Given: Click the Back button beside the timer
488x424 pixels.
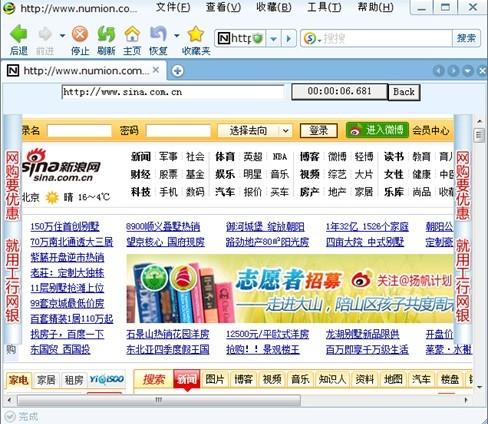Looking at the screenshot, I should tap(404, 92).
